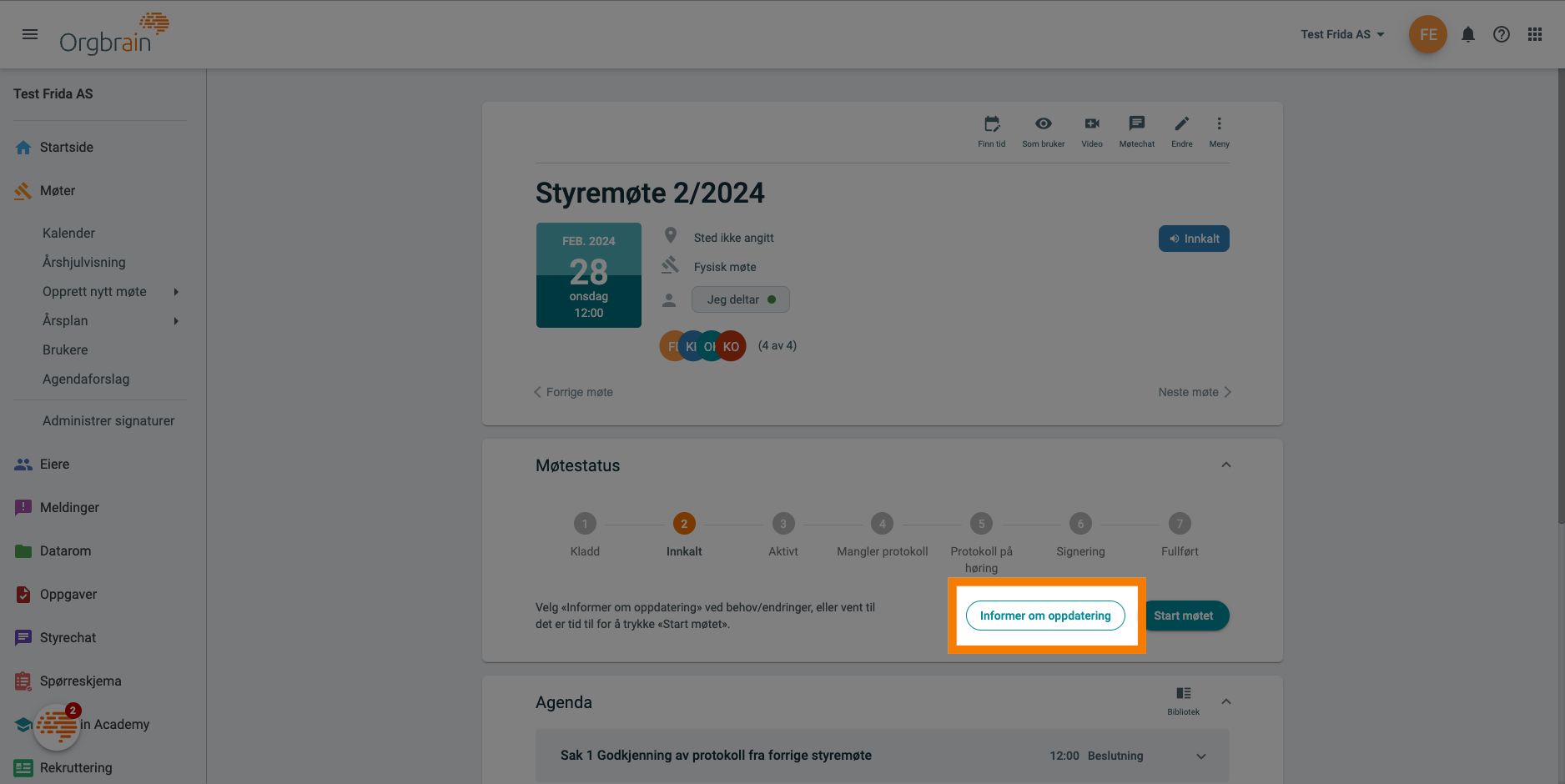This screenshot has height=784, width=1565.
Task: Click the Oppgaver task icon
Action: (23, 594)
